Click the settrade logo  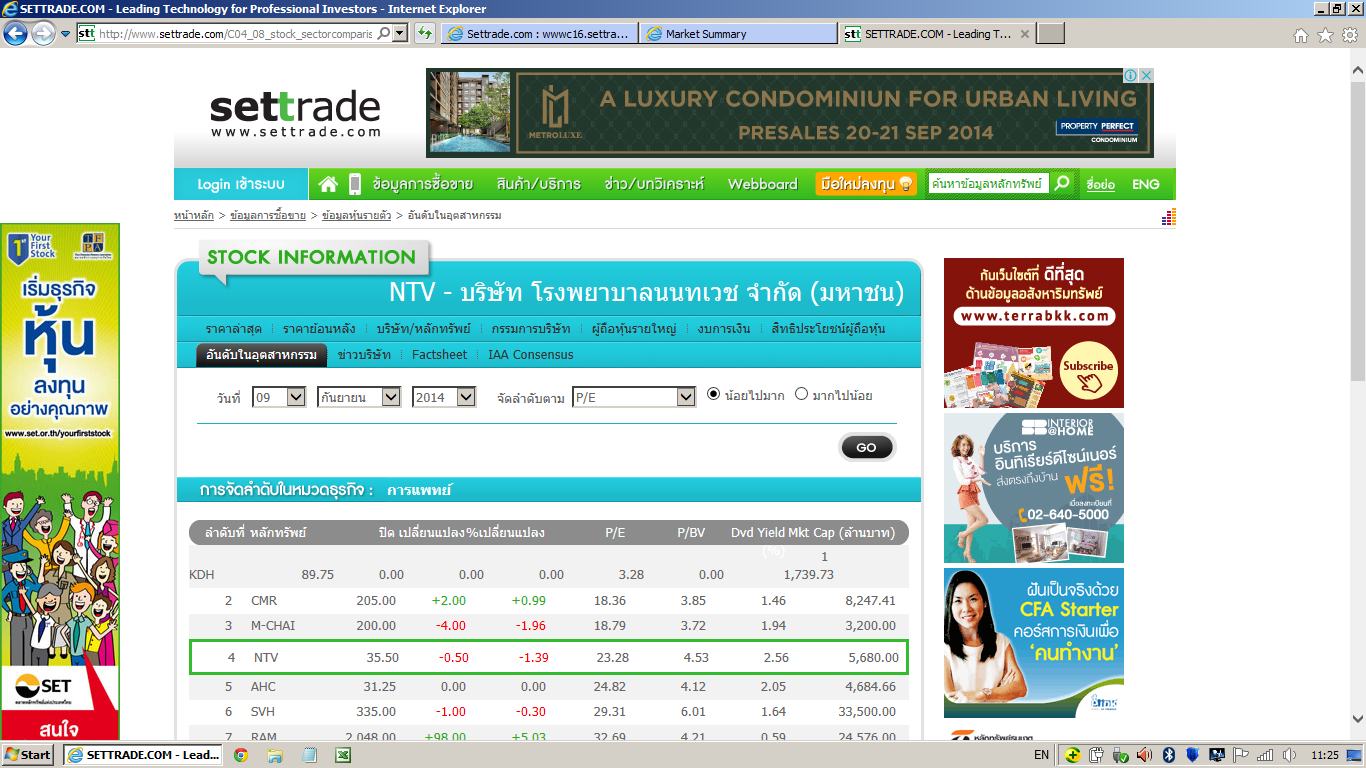295,113
